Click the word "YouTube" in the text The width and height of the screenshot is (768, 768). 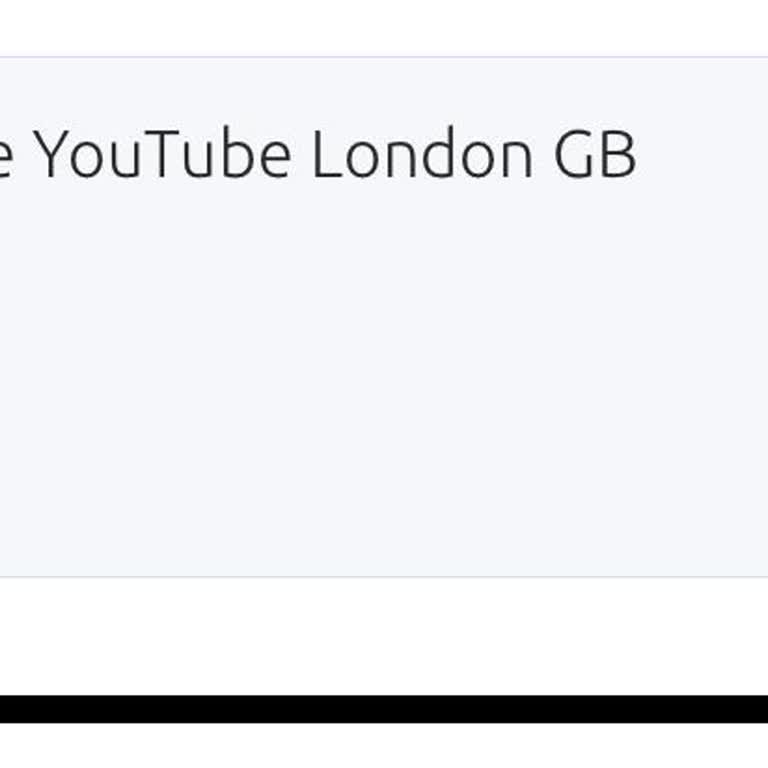162,156
